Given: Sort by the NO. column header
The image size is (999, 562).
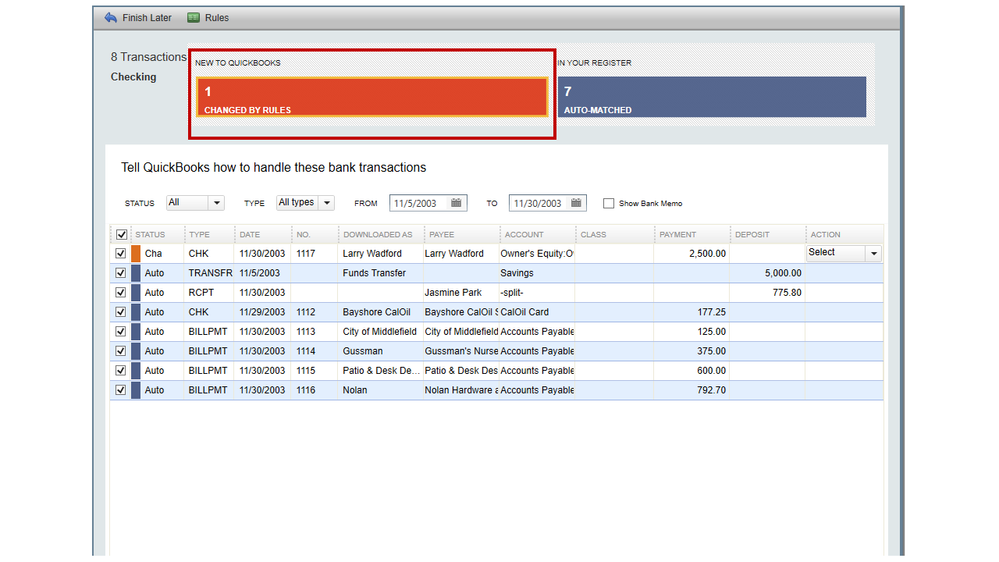Looking at the screenshot, I should point(303,234).
